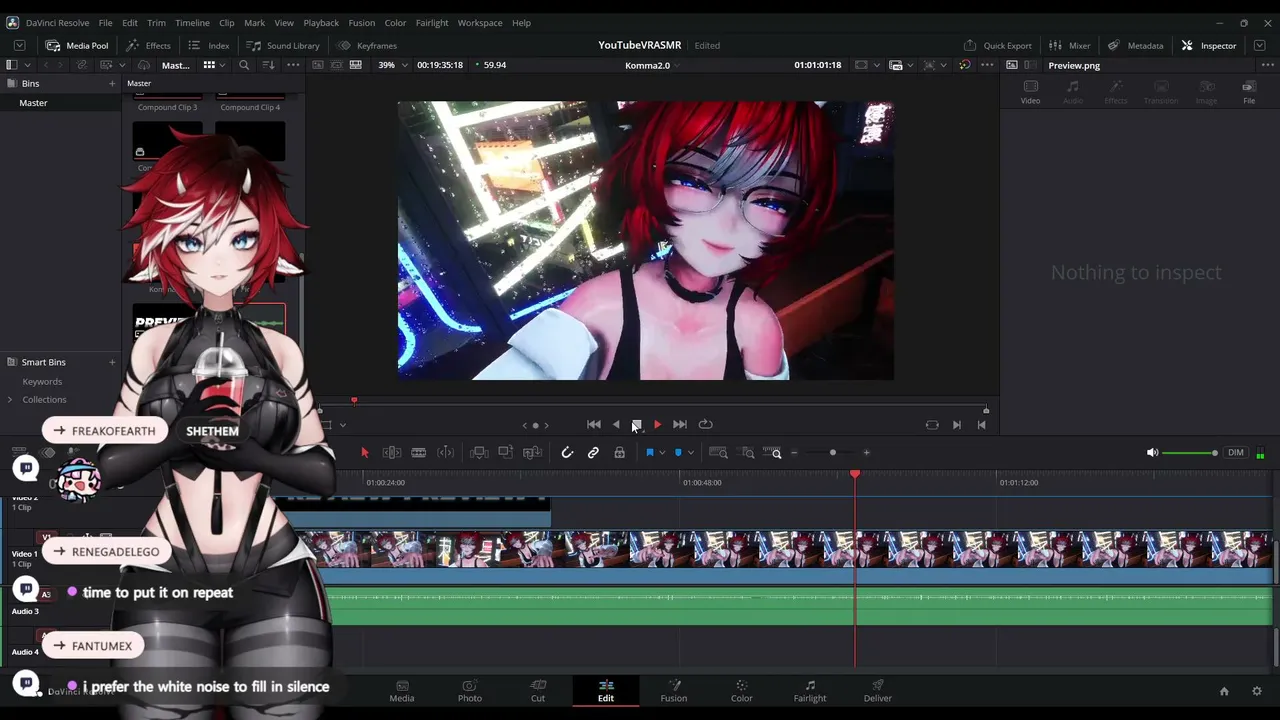Jump to first frame of timeline
1280x720 pixels.
point(594,425)
